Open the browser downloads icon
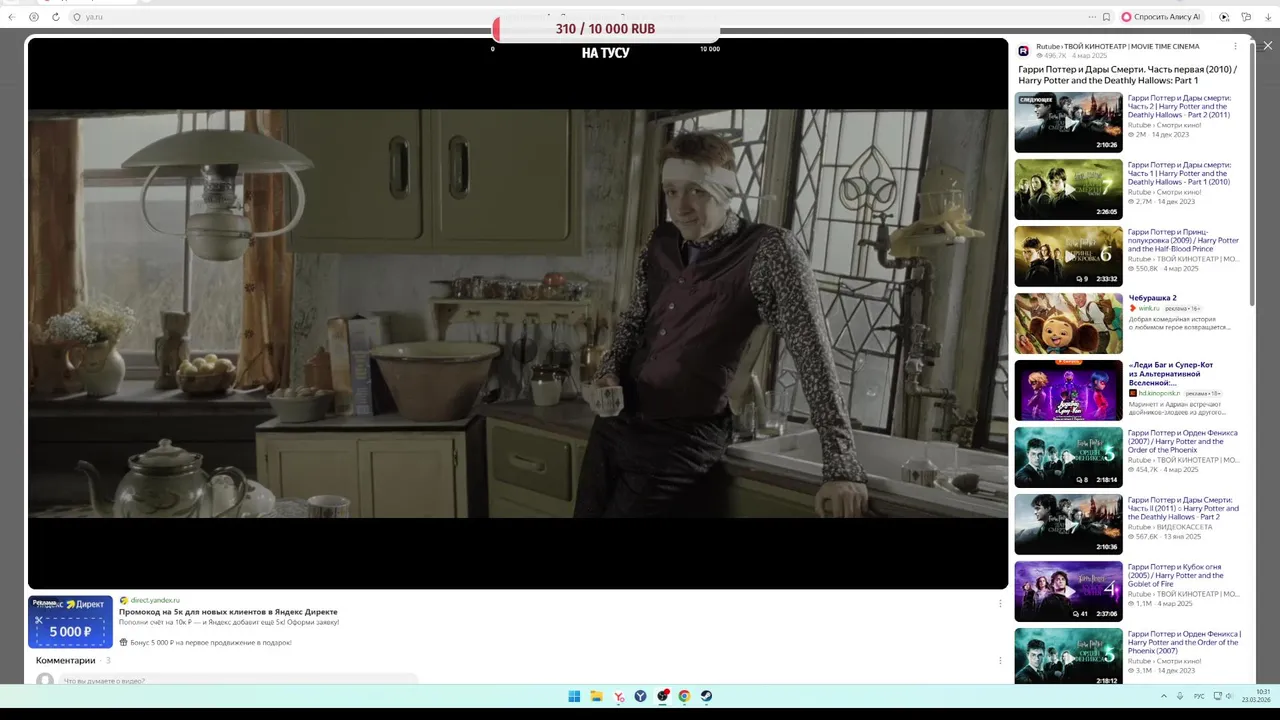Image resolution: width=1280 pixels, height=720 pixels. point(1268,17)
